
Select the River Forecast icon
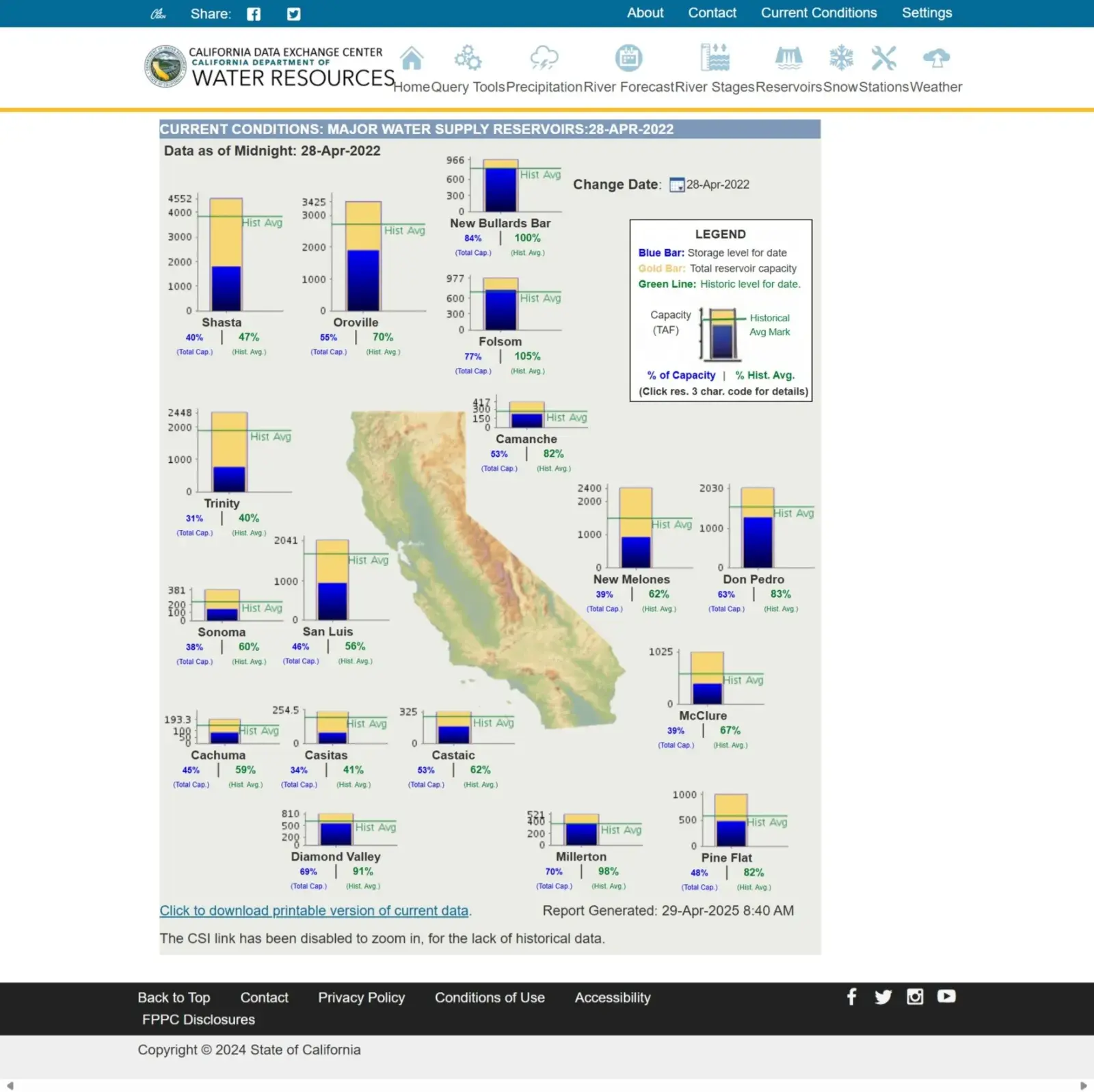pos(628,58)
